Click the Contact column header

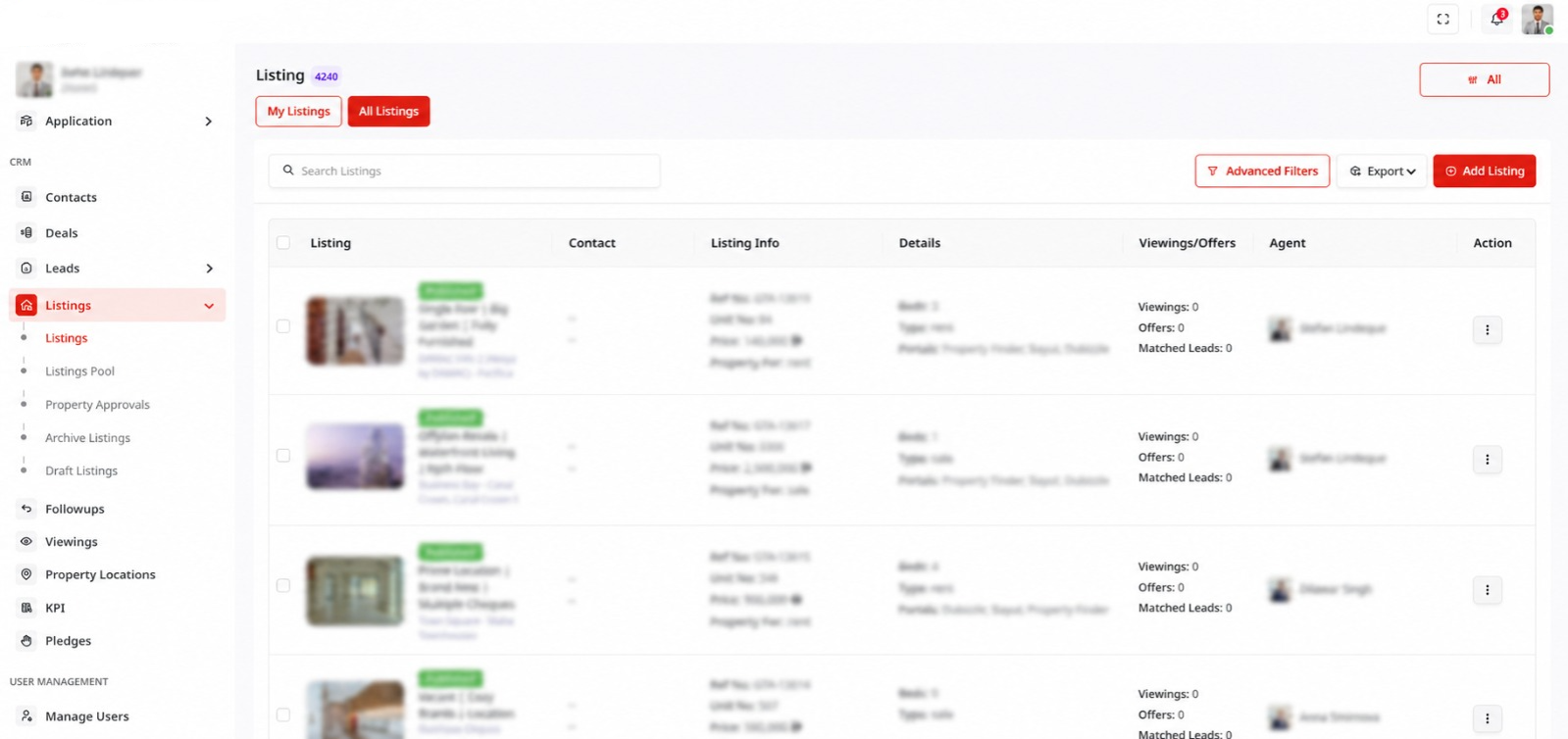[591, 243]
